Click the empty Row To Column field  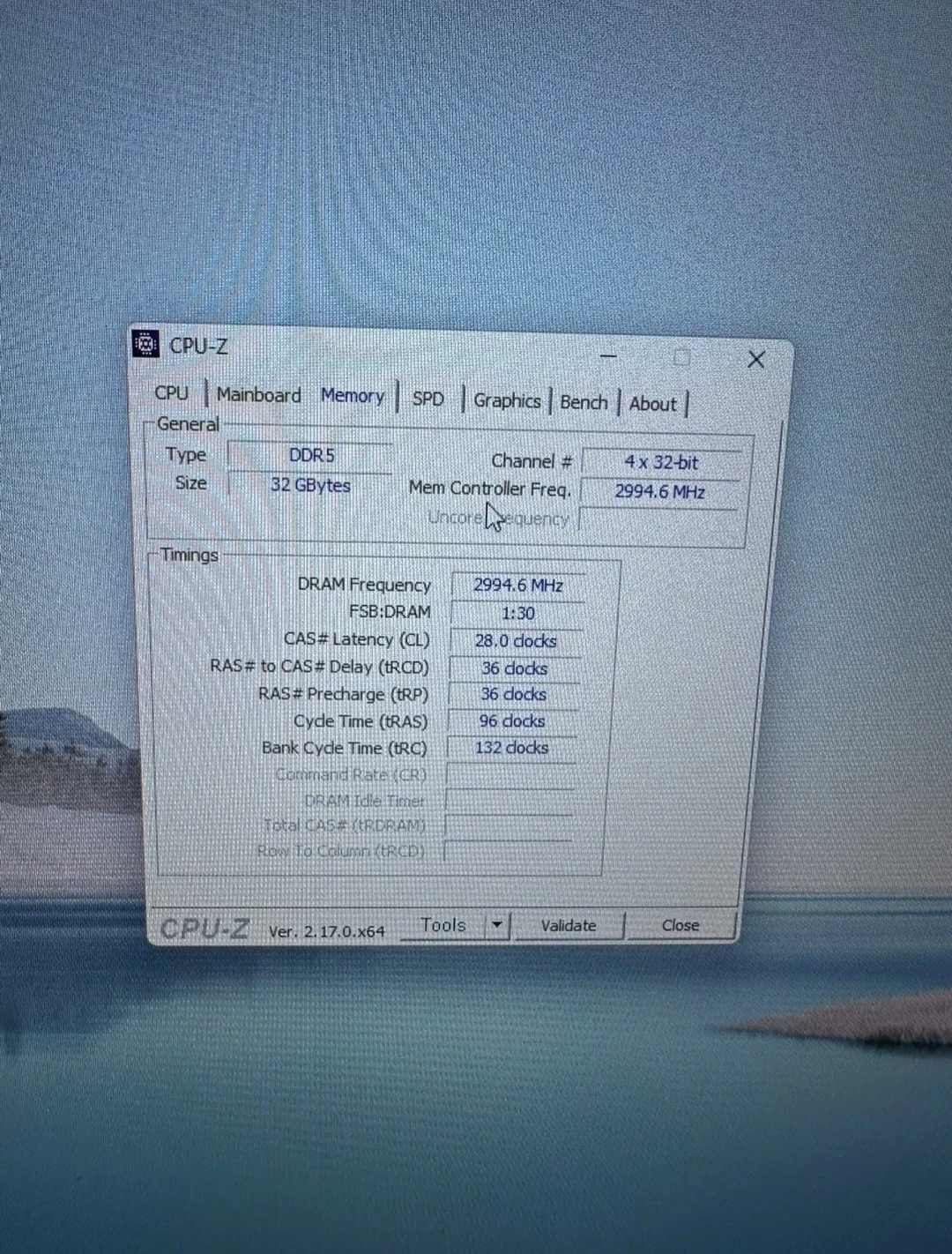click(508, 851)
